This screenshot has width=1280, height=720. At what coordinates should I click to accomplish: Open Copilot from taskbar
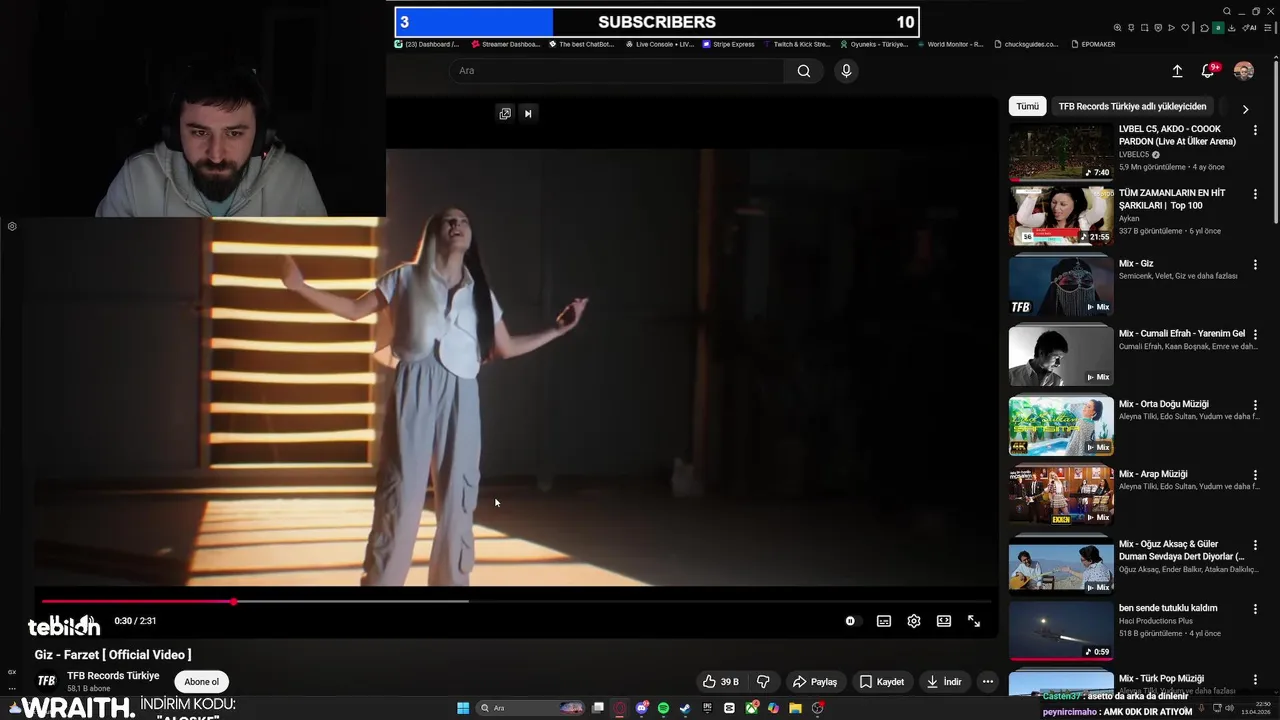[x=773, y=708]
